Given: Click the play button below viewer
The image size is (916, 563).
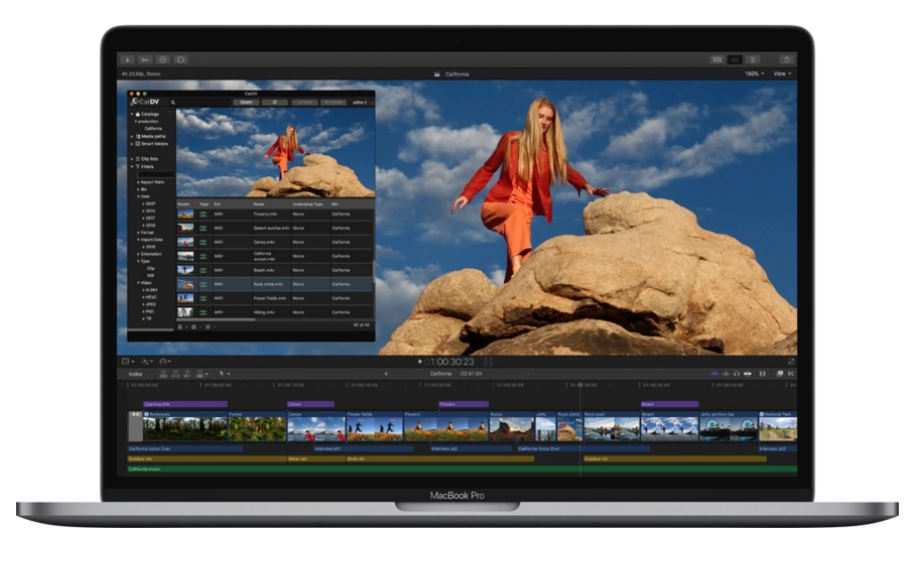Looking at the screenshot, I should (x=420, y=361).
